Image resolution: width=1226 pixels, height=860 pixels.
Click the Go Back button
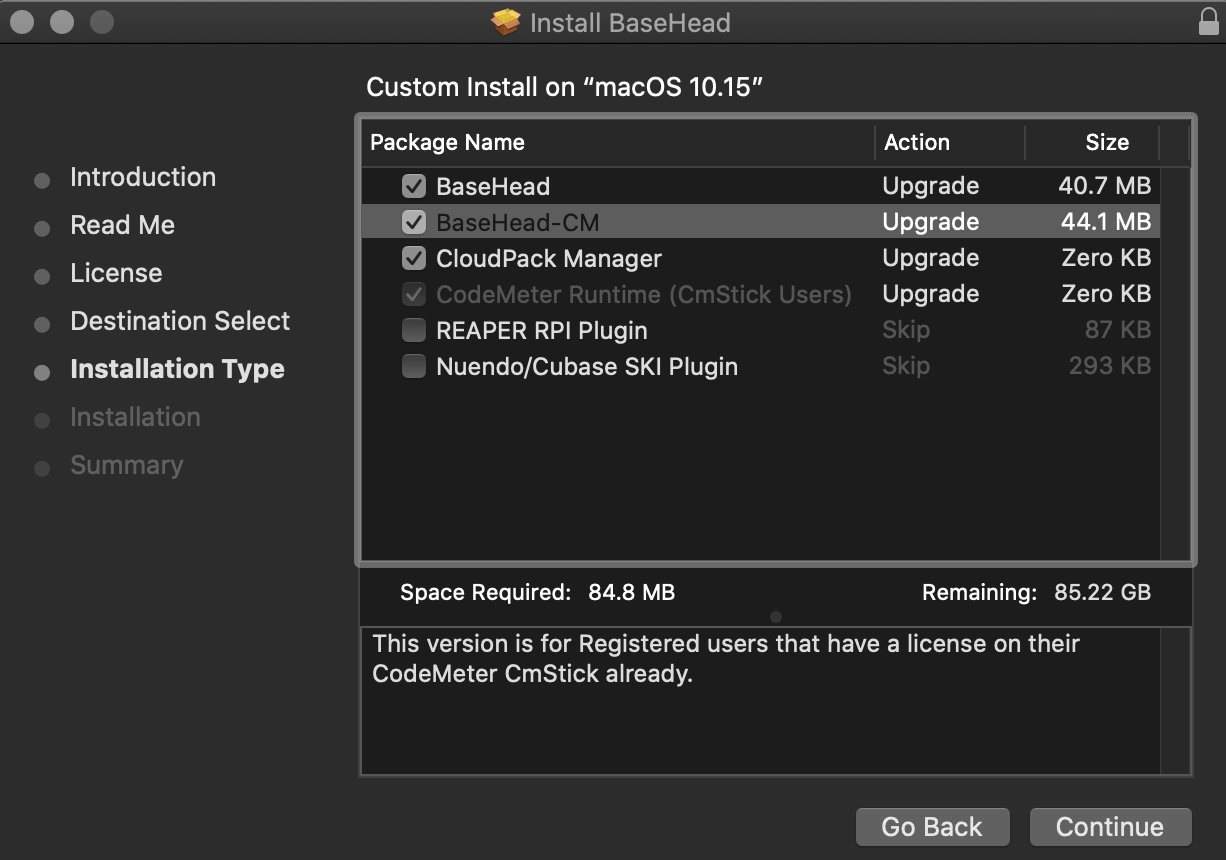[932, 827]
